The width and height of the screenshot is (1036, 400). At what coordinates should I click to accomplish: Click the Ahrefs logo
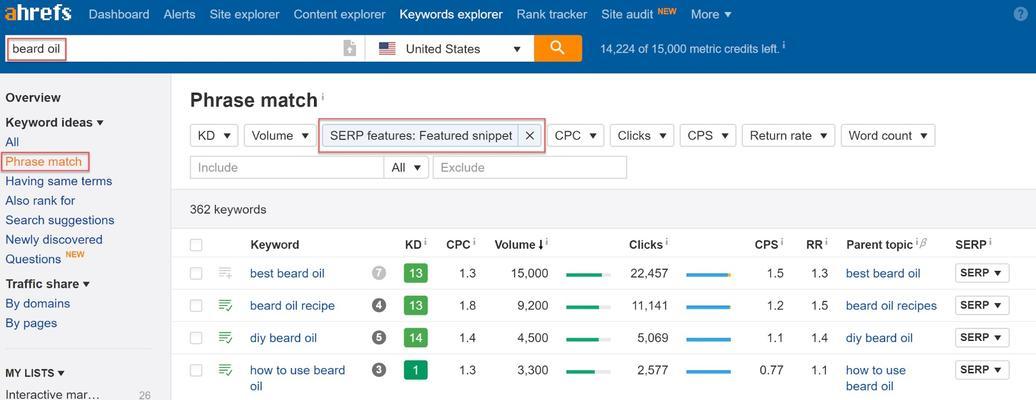click(x=39, y=13)
